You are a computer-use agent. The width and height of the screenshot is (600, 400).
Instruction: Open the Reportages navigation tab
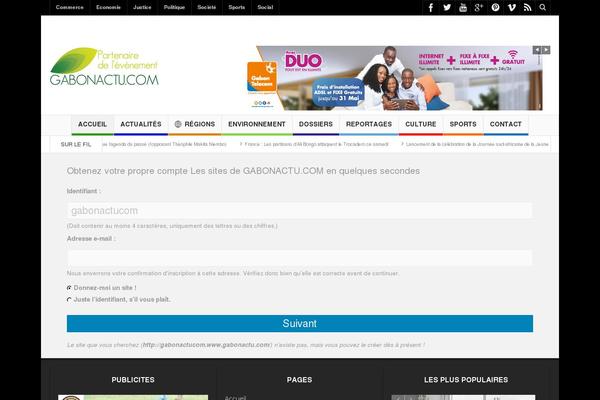tap(369, 124)
